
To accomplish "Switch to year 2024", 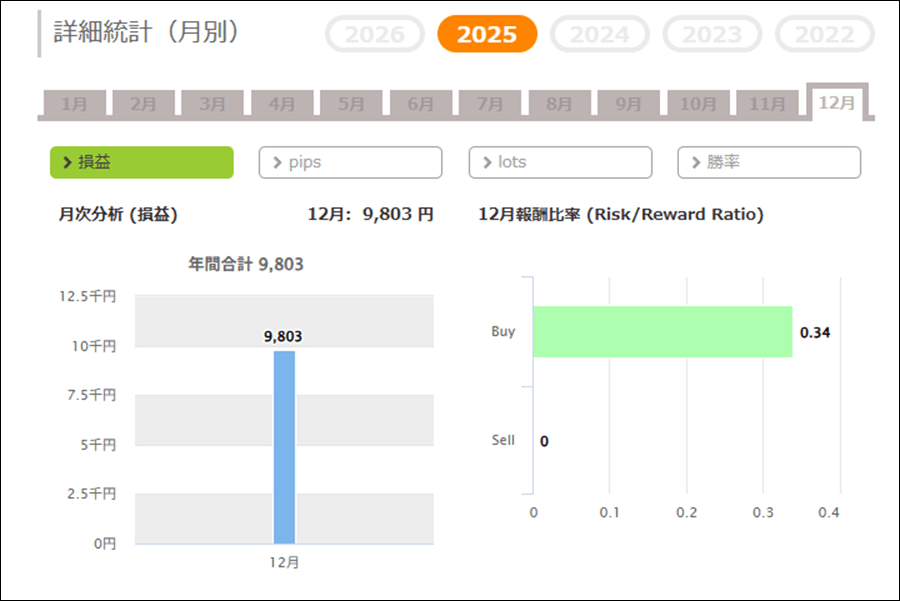I will tap(600, 35).
